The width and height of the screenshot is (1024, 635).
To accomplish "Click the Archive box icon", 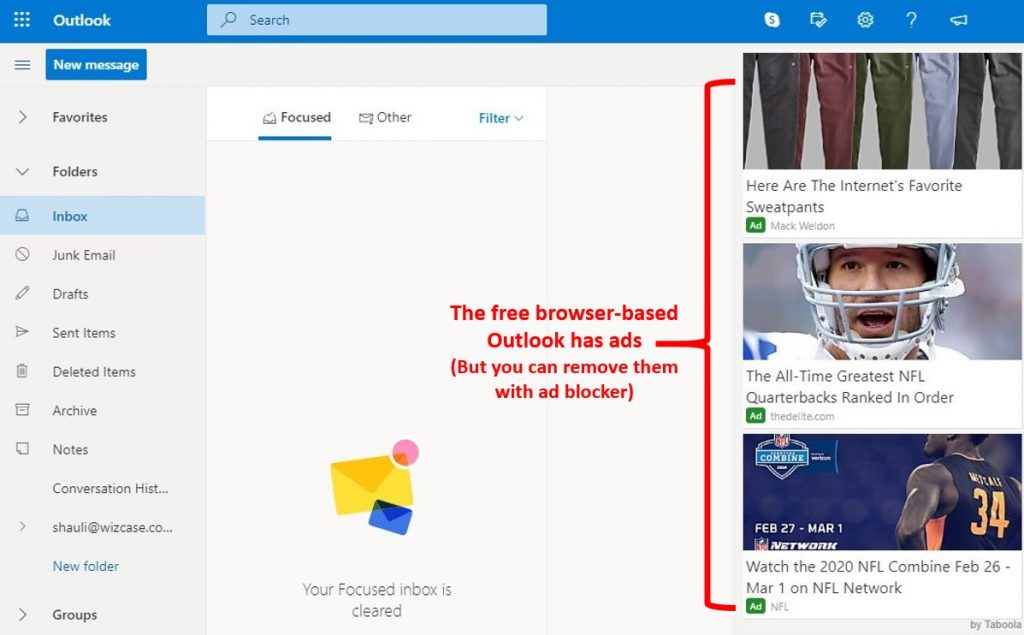I will coord(22,410).
